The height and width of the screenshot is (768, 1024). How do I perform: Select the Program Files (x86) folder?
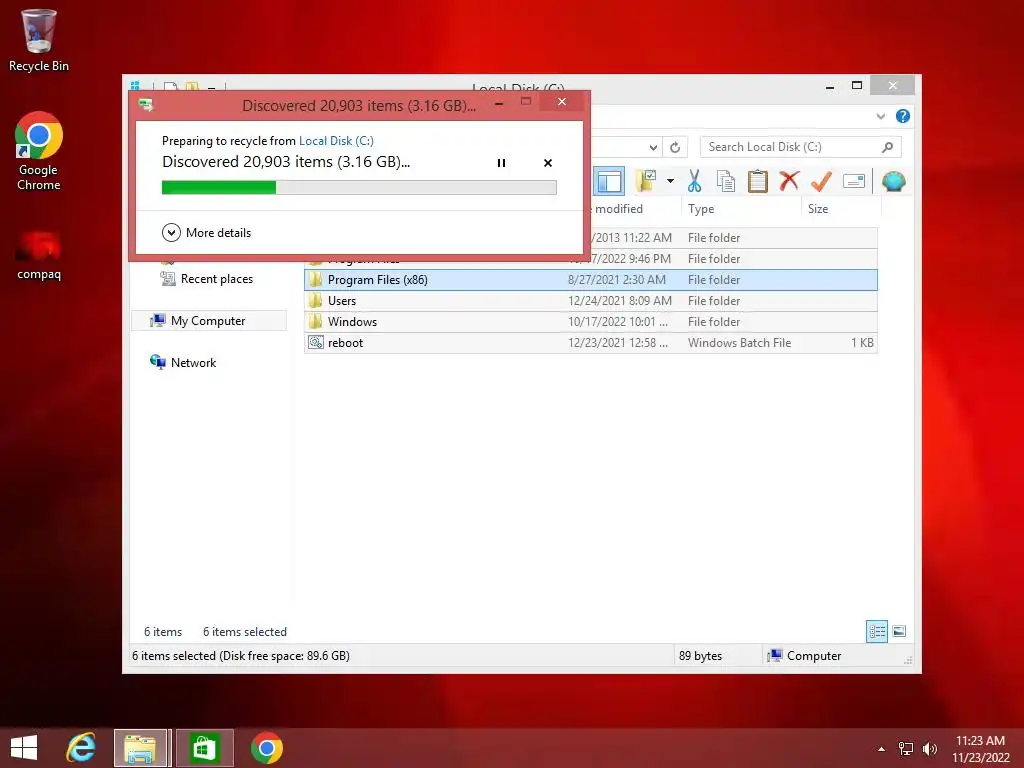pyautogui.click(x=591, y=280)
